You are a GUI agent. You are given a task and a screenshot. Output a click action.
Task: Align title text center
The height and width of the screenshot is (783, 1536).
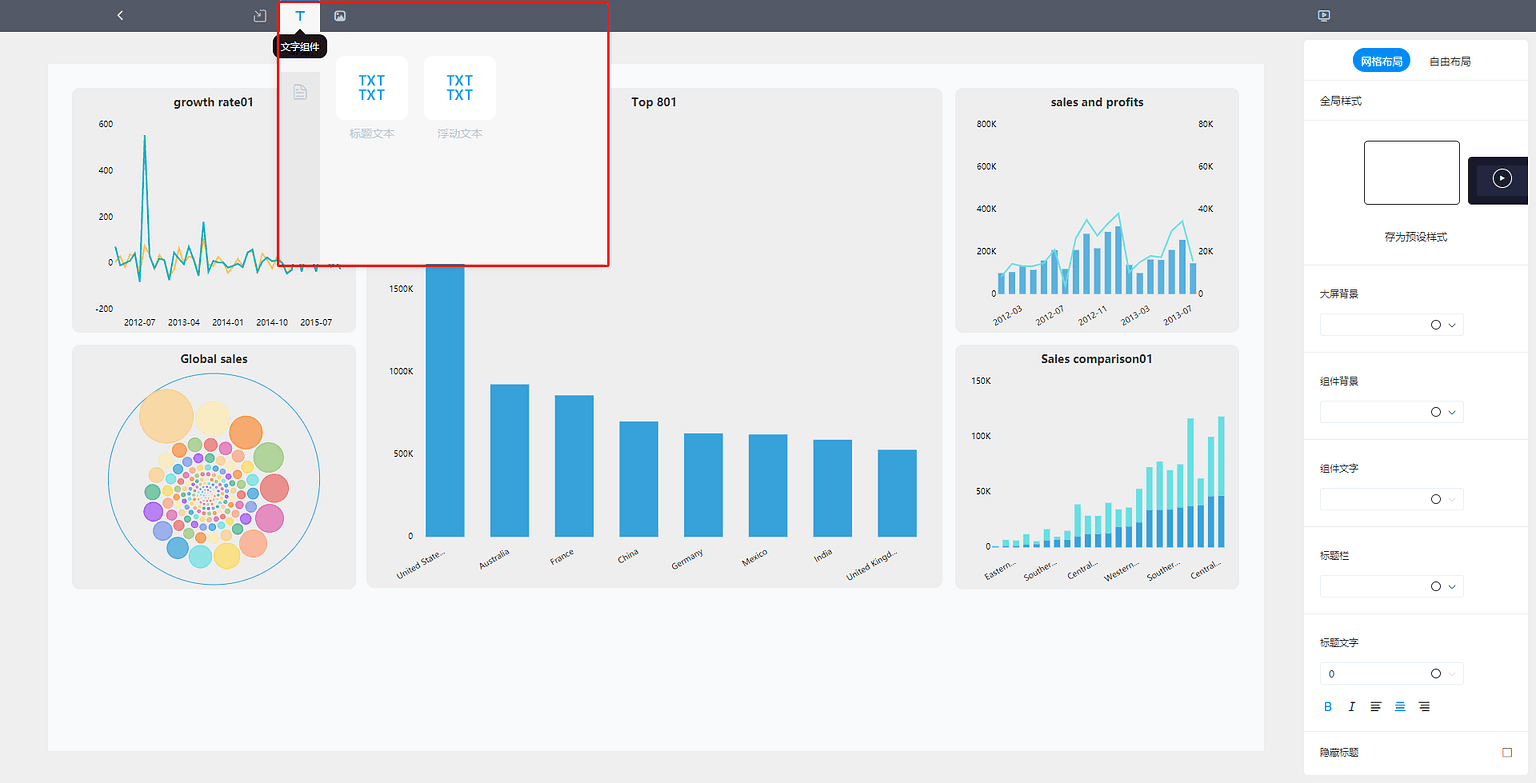tap(1400, 707)
